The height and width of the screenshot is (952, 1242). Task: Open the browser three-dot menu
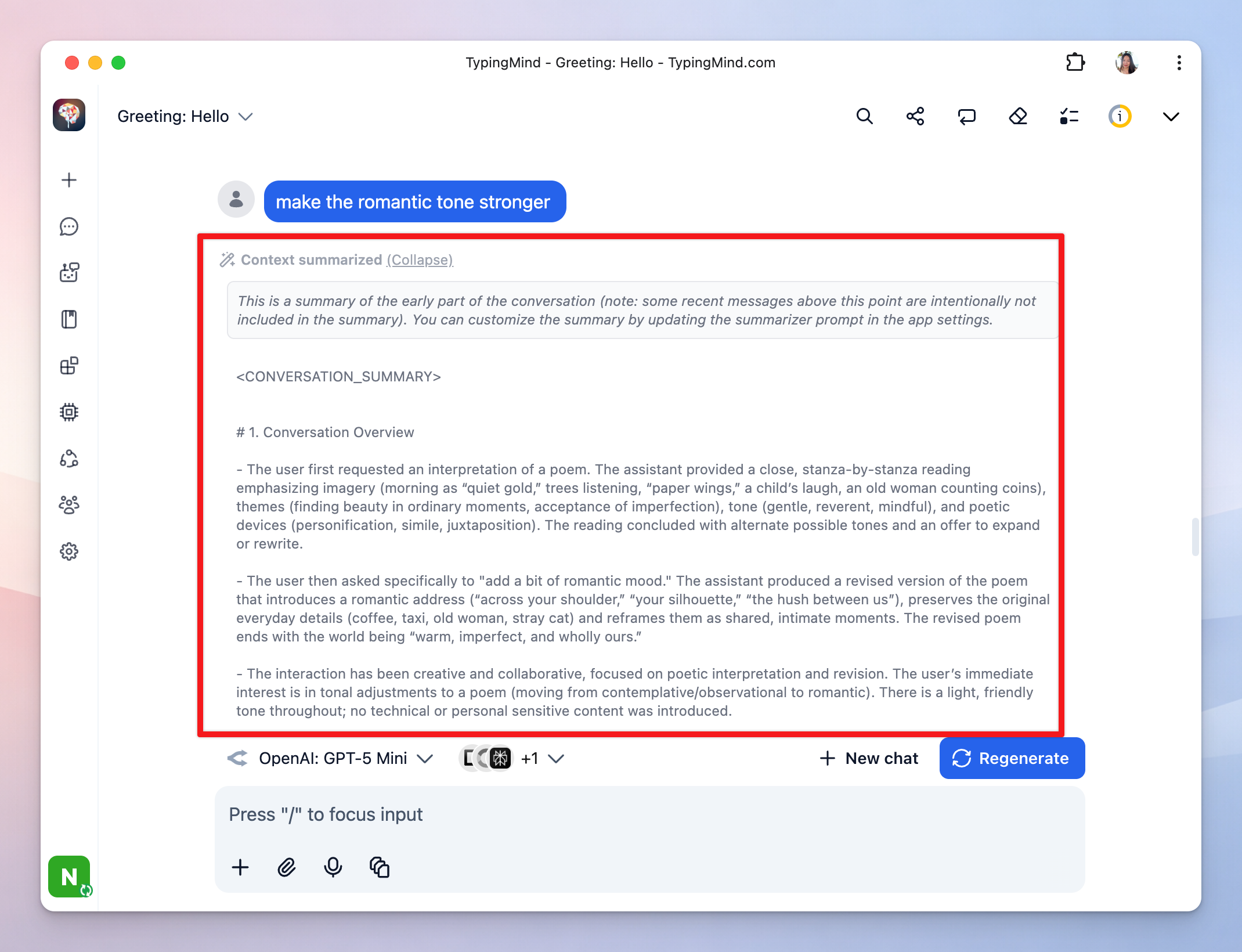tap(1179, 63)
